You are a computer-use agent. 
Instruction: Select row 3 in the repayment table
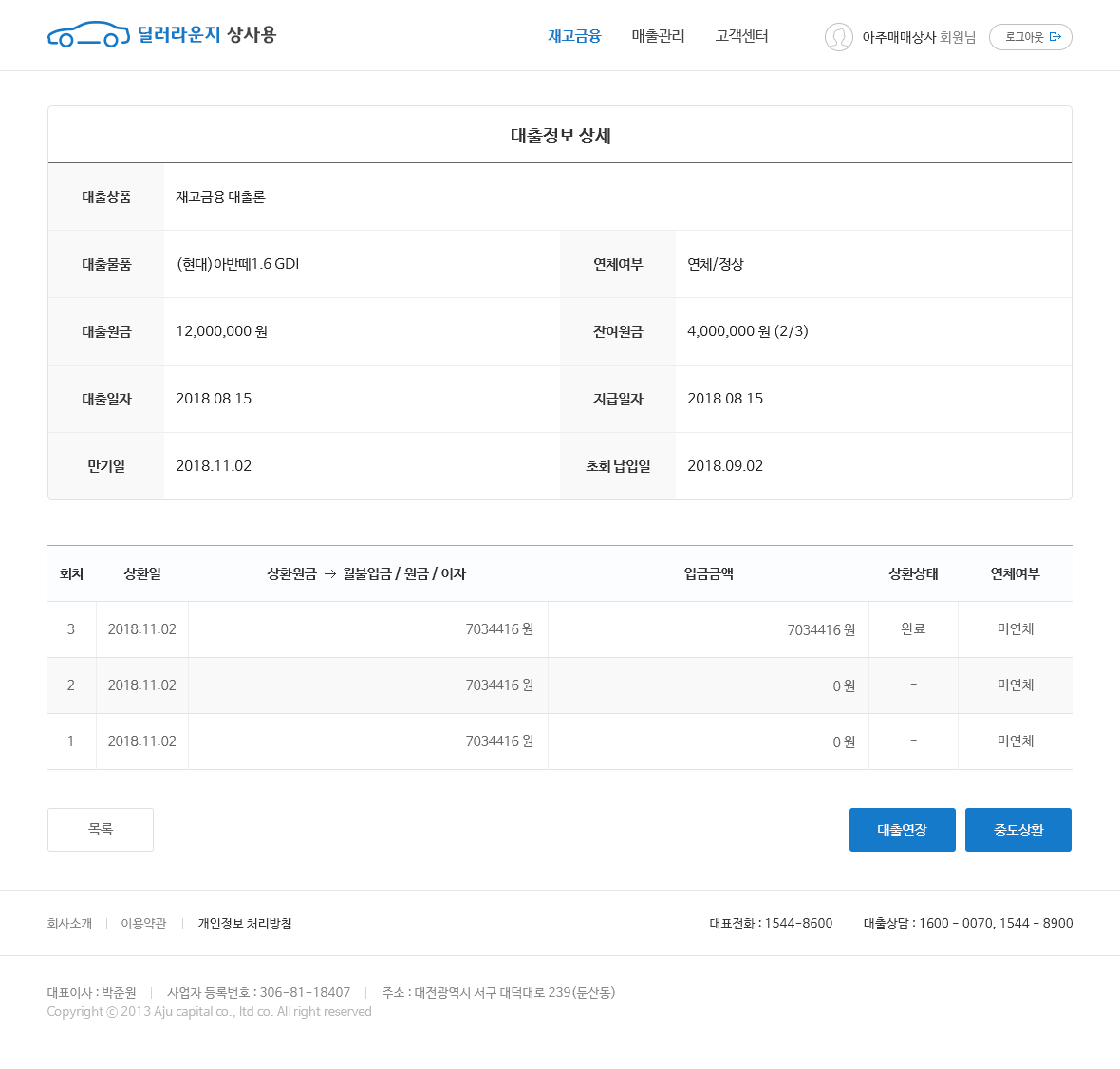(x=71, y=628)
